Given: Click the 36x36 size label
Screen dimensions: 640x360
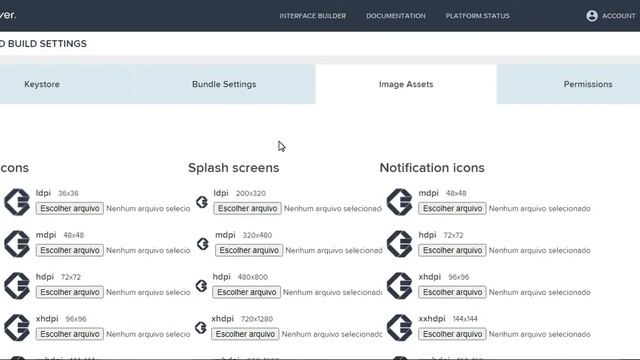Looking at the screenshot, I should [68, 193].
